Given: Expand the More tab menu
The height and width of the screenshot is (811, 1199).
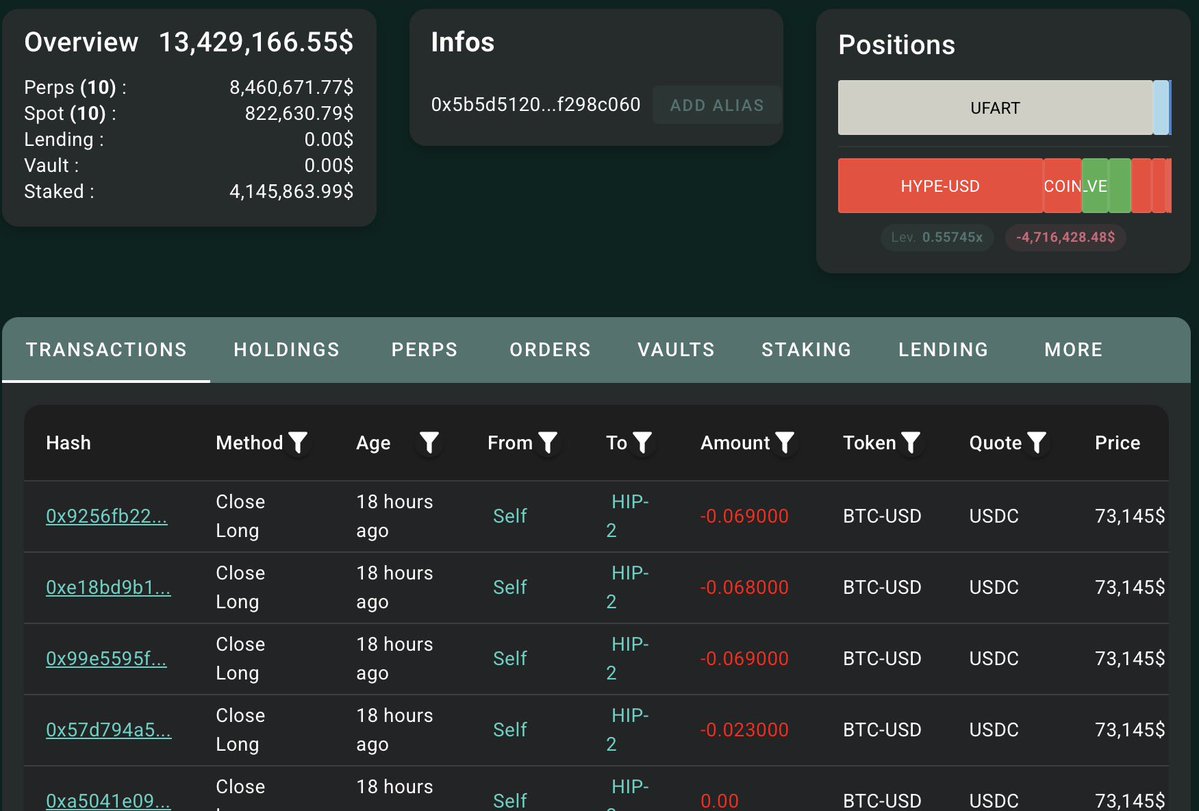Looking at the screenshot, I should (x=1073, y=350).
